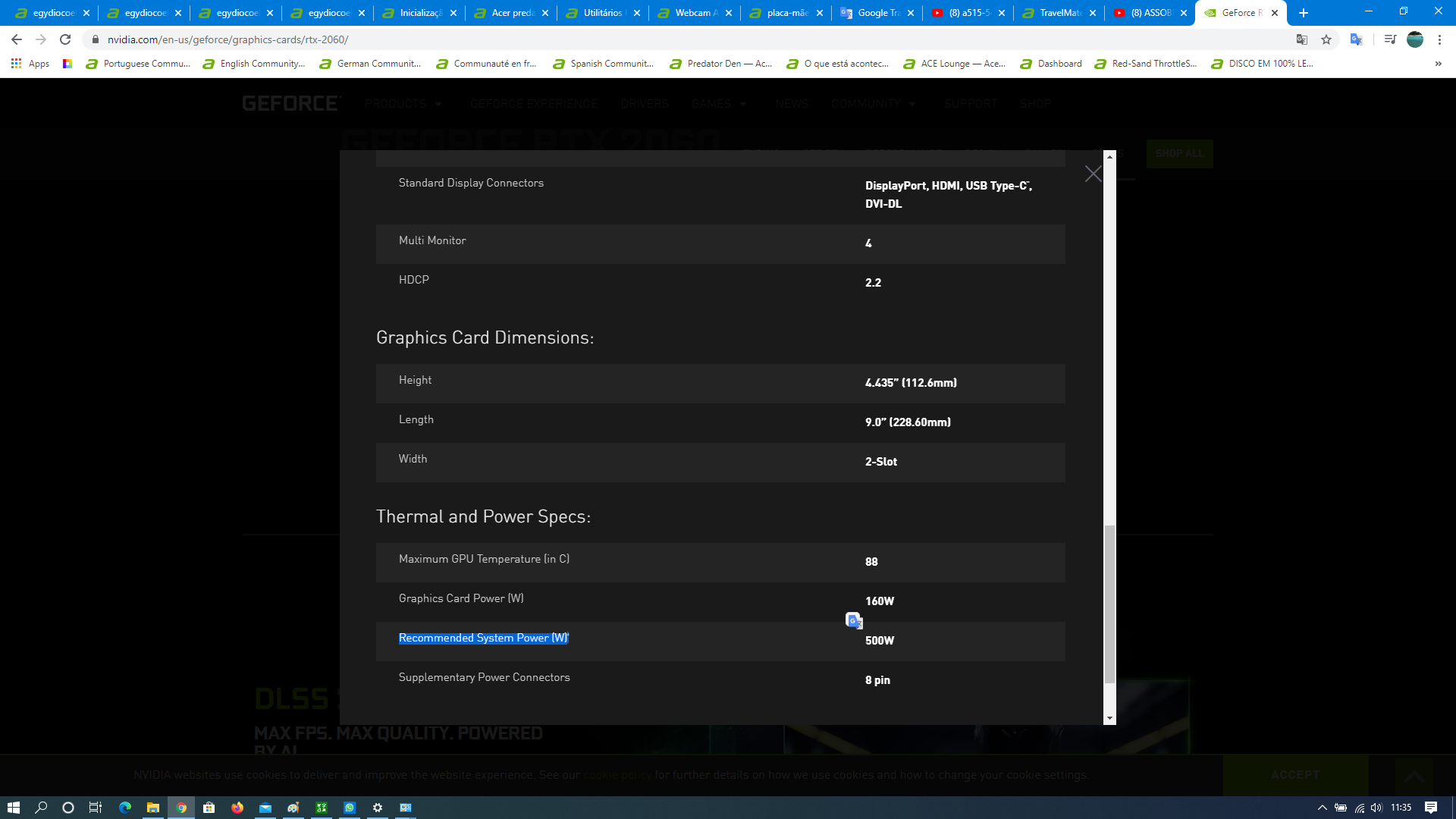Open the English Community bookmark
Image resolution: width=1456 pixels, height=819 pixels.
click(x=254, y=64)
